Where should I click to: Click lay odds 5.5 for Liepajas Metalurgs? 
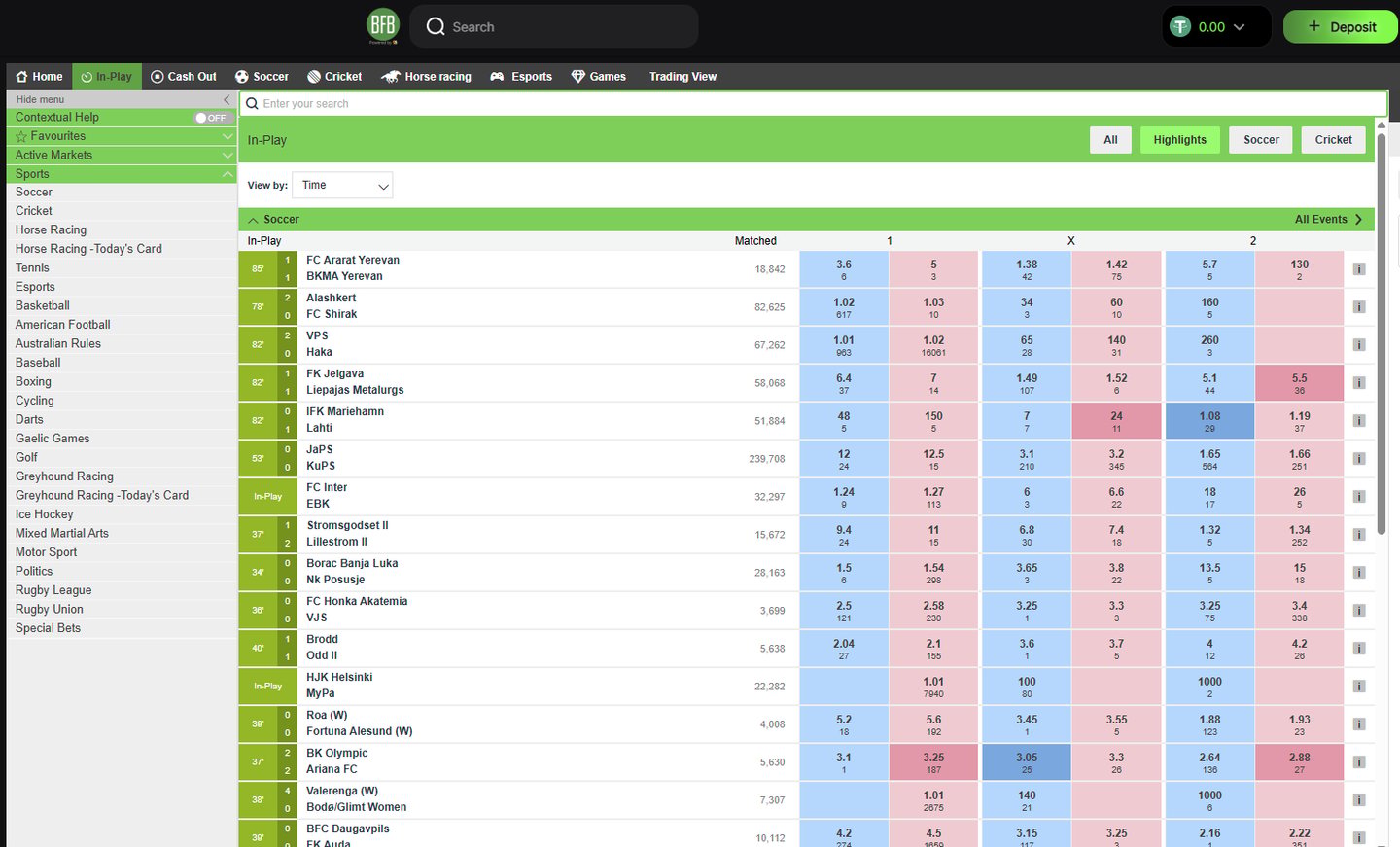coord(1299,383)
